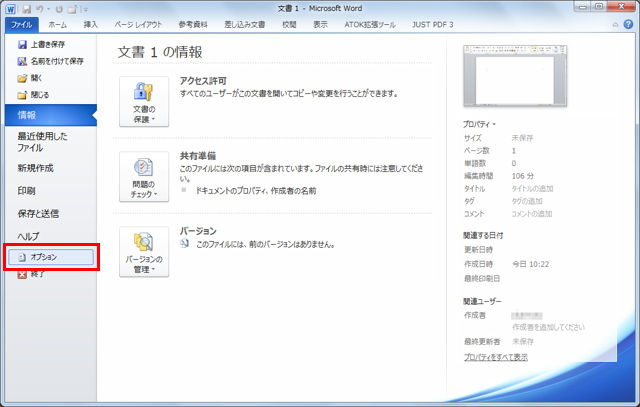Open オプション with the settings icon
This screenshot has height=407, width=640.
click(51, 257)
